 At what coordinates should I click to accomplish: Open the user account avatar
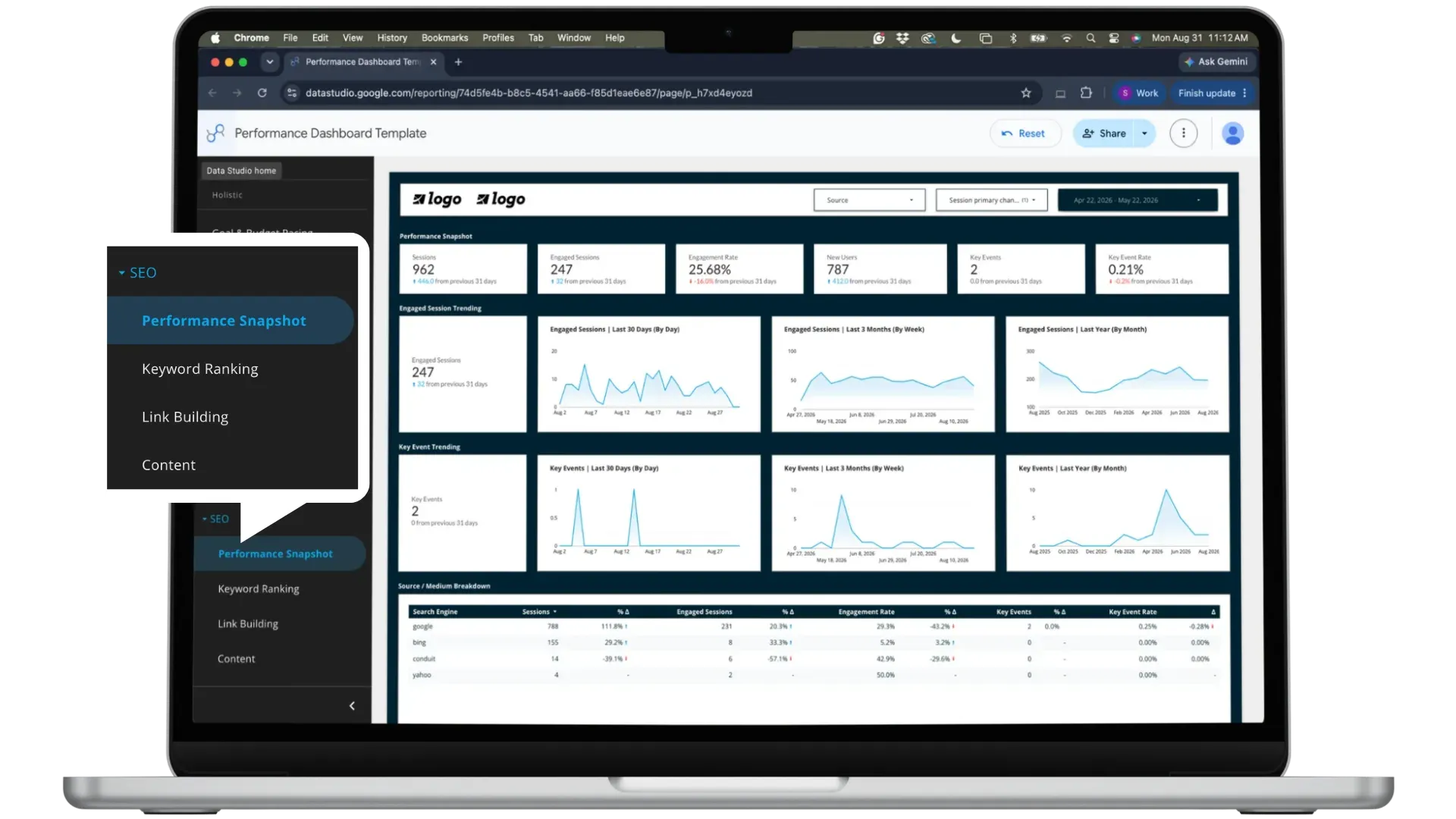[1233, 133]
